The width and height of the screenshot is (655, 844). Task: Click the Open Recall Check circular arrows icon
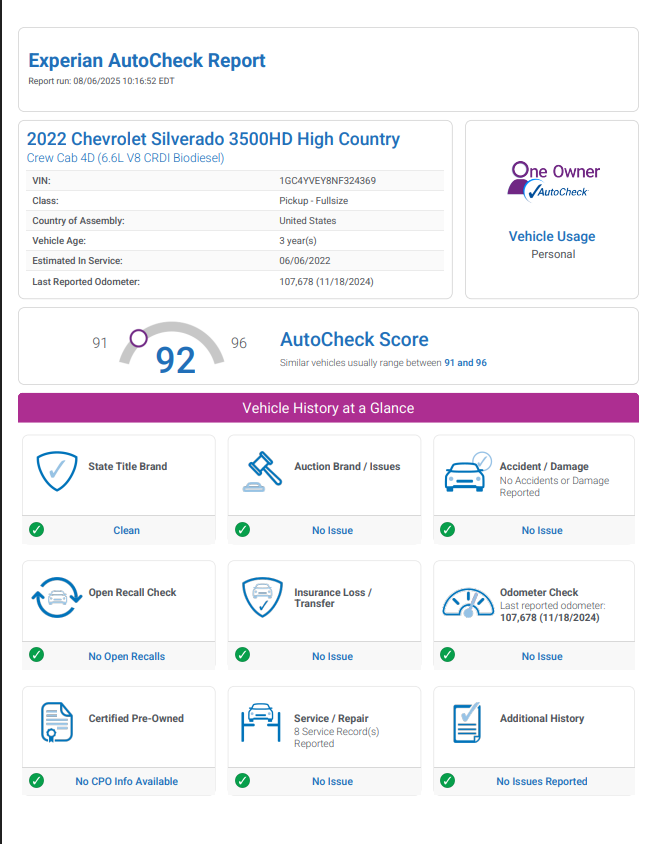pyautogui.click(x=57, y=597)
